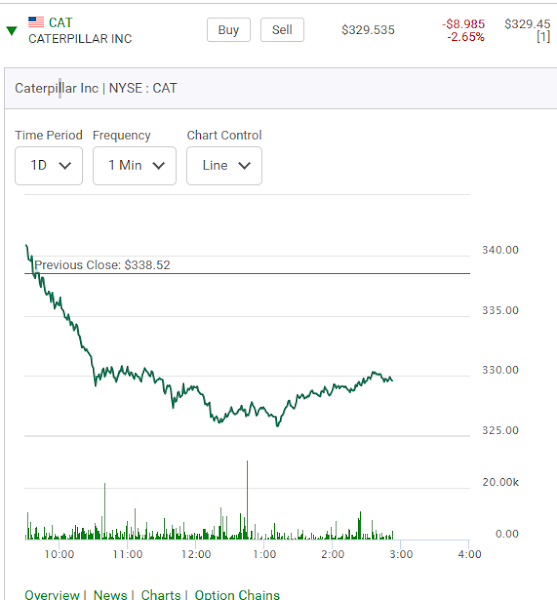Click the 325.00 price axis label
The image size is (557, 600).
point(500,430)
